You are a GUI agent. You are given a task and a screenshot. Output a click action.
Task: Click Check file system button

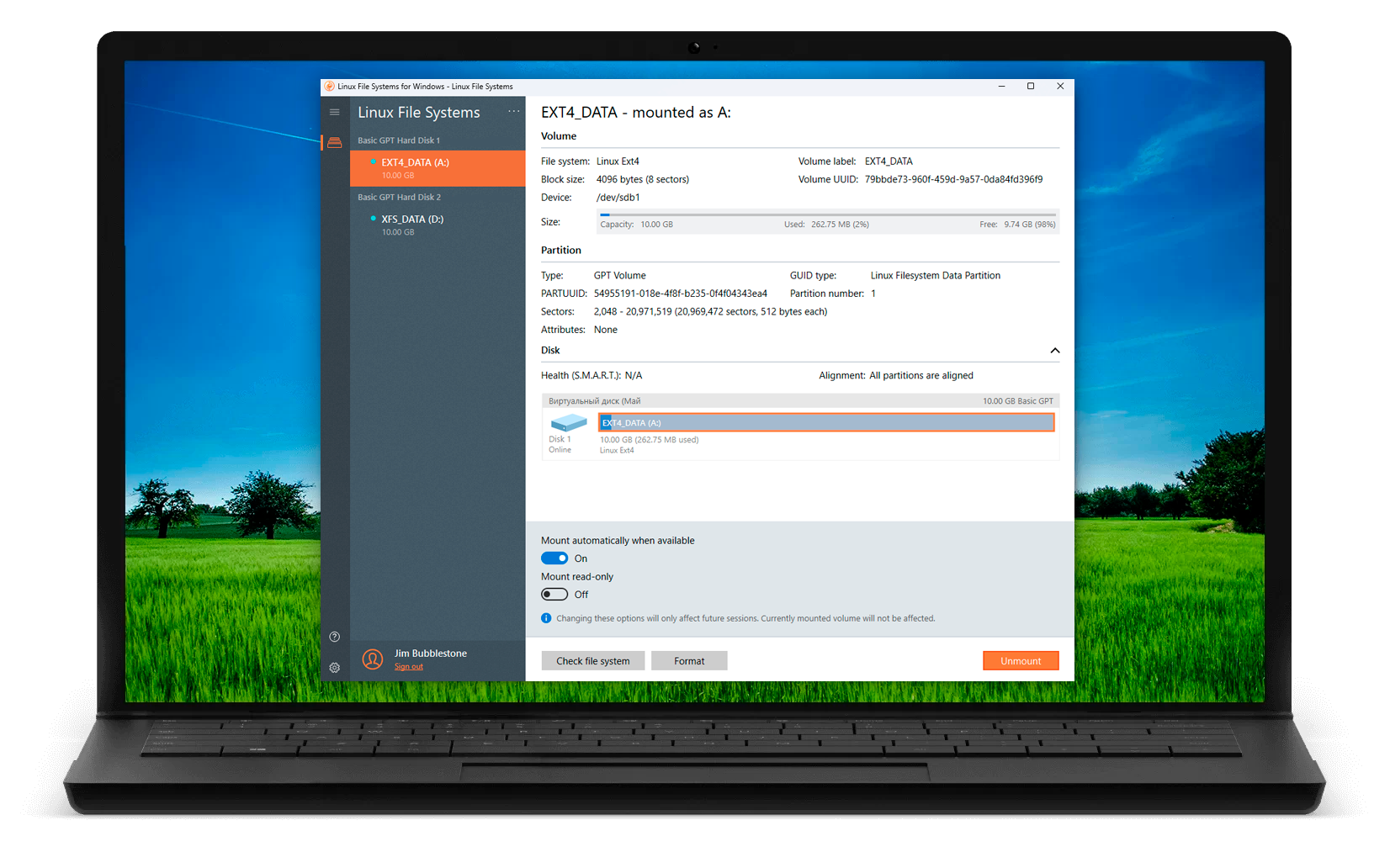click(x=593, y=661)
